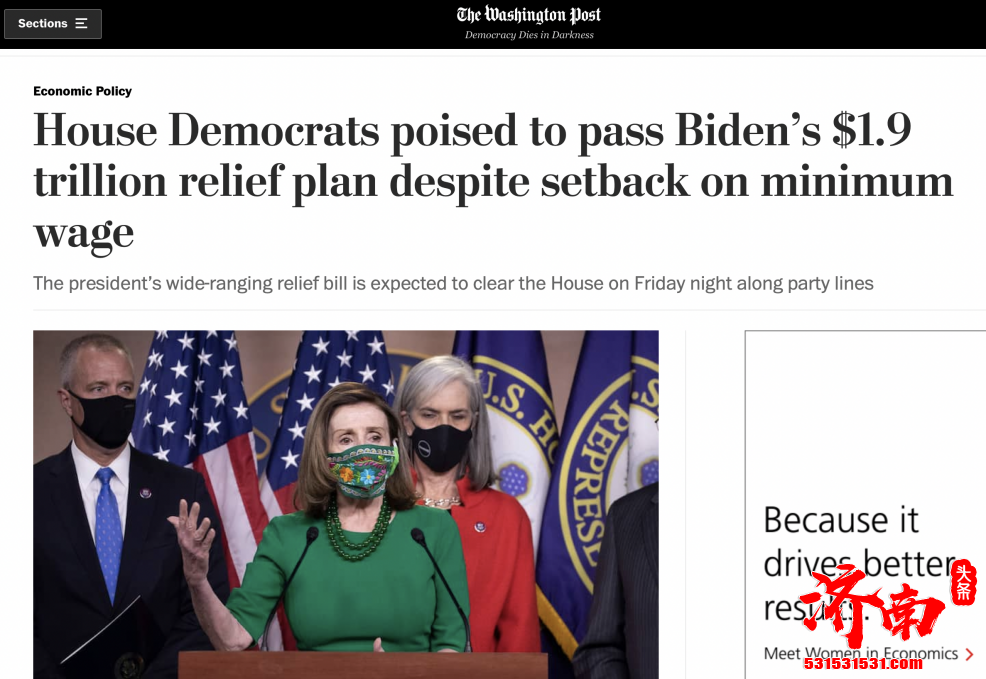Click the red Jinan watermark logo

pyautogui.click(x=873, y=605)
